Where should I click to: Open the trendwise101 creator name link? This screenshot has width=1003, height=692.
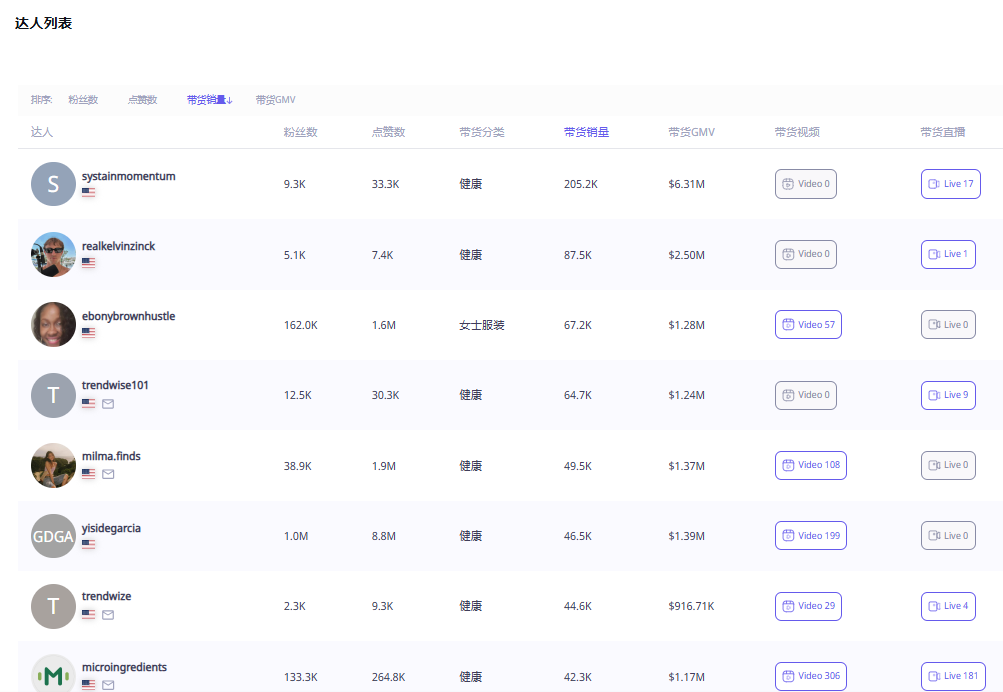click(x=115, y=386)
